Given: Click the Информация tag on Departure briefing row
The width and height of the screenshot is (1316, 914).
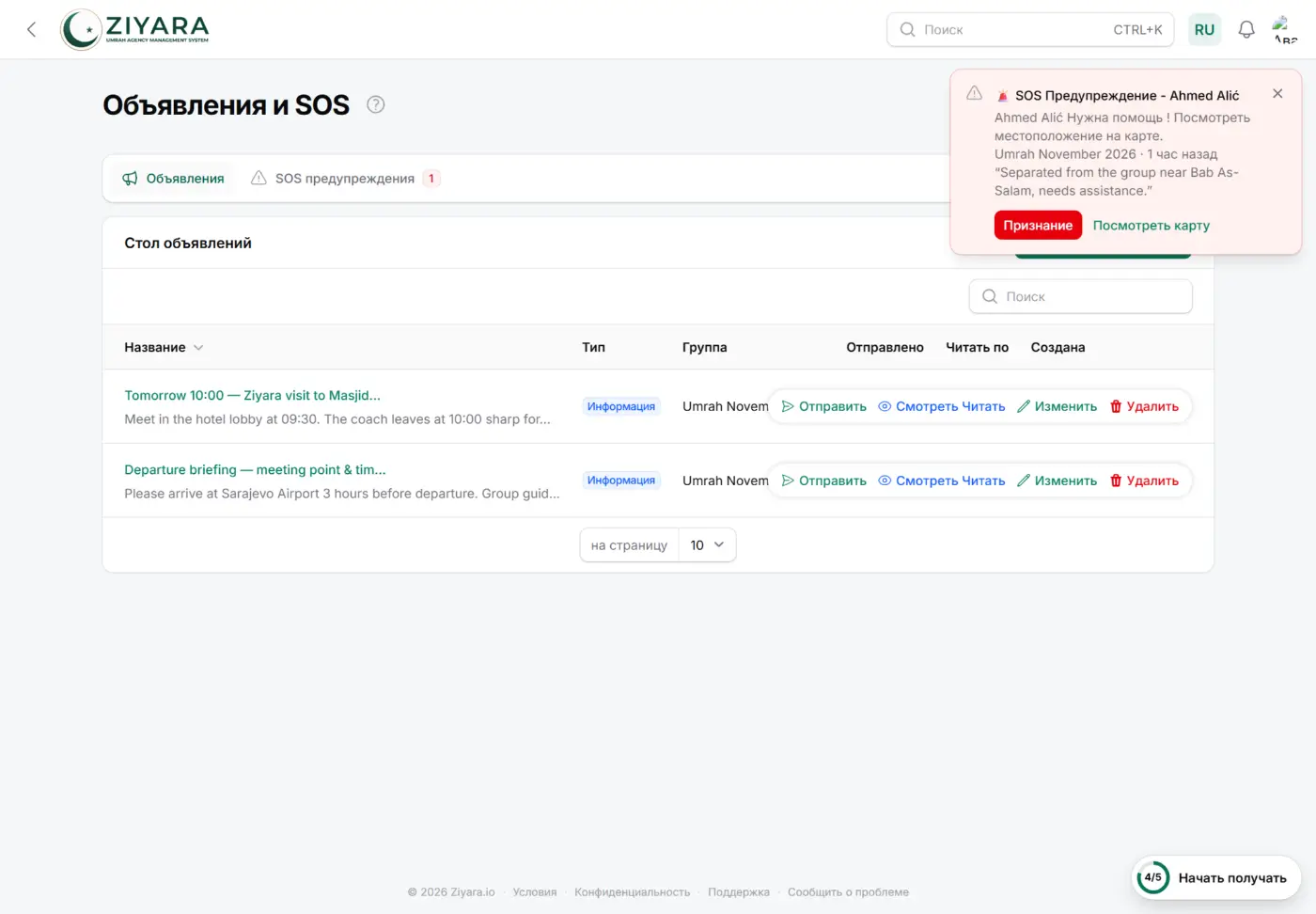Looking at the screenshot, I should [x=621, y=481].
